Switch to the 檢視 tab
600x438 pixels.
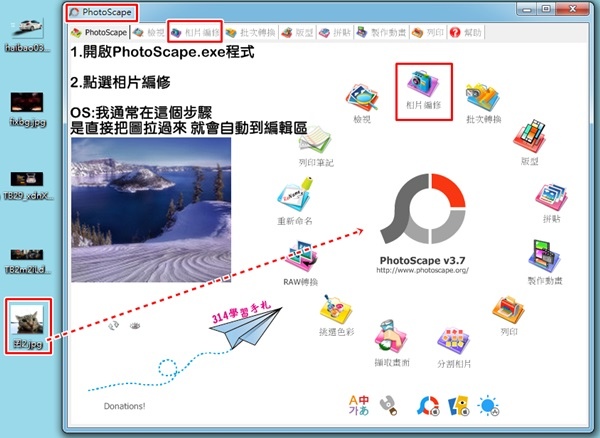pos(149,33)
